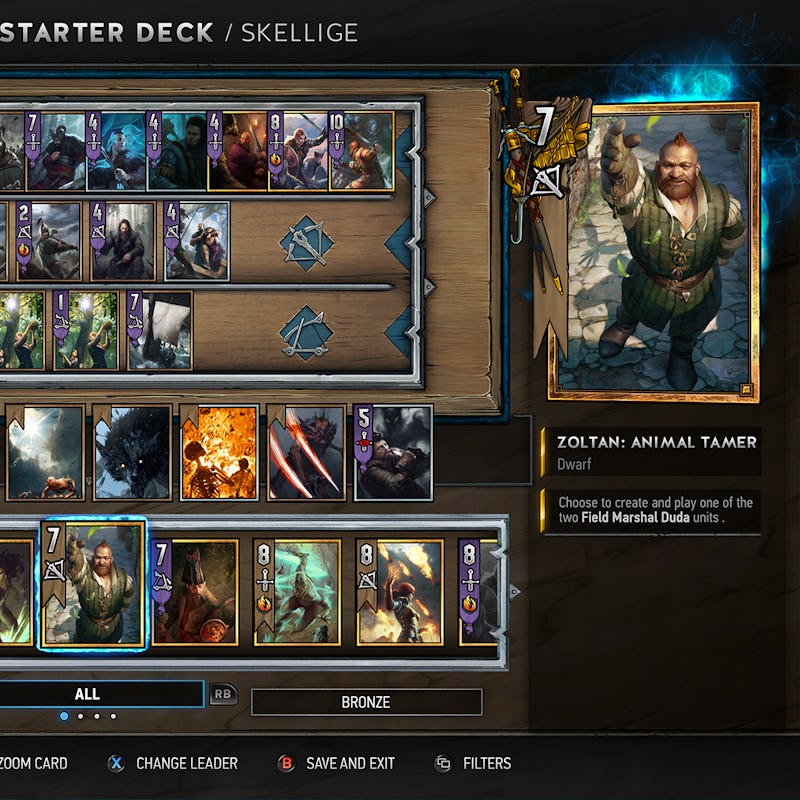Select the highlighted Zoltan card in collection
The width and height of the screenshot is (800, 800).
pyautogui.click(x=93, y=585)
